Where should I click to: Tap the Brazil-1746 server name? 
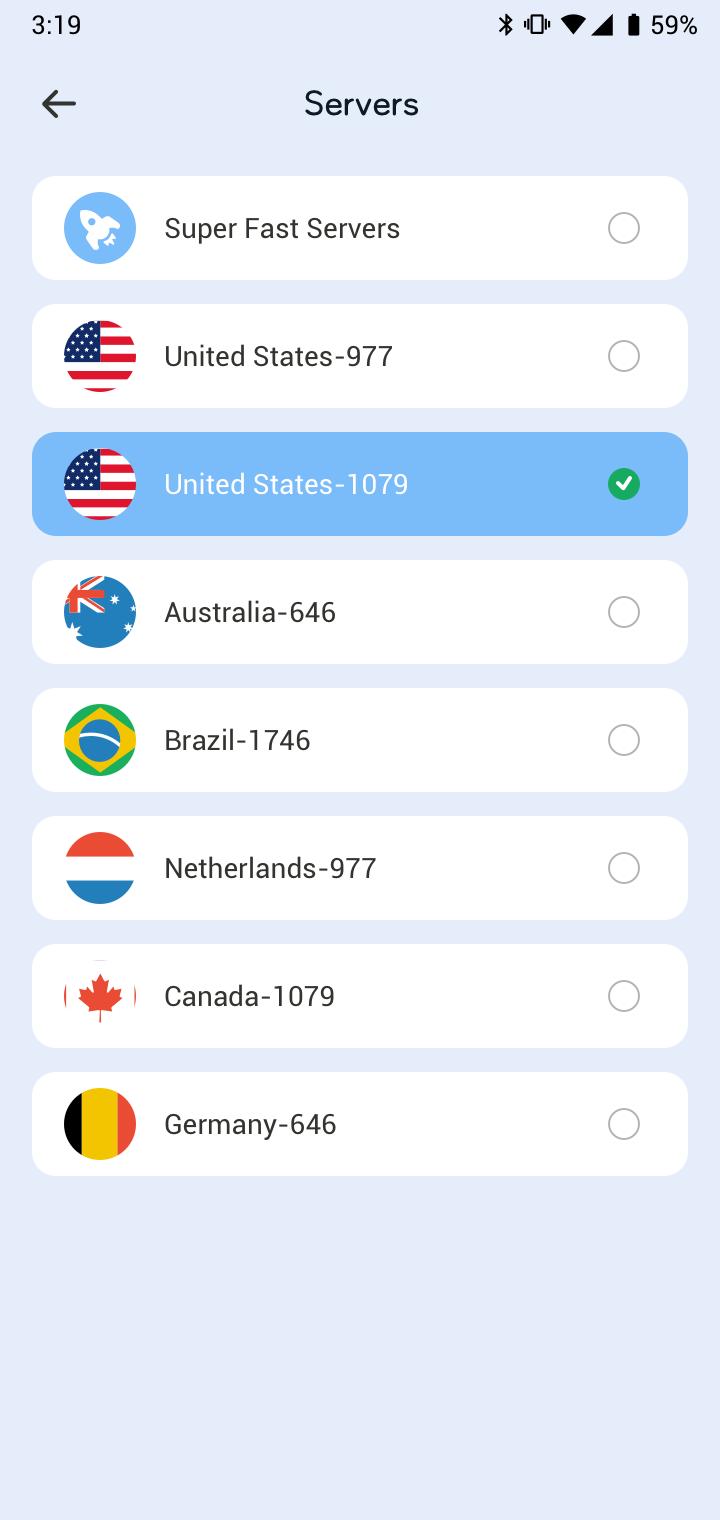[x=237, y=740]
